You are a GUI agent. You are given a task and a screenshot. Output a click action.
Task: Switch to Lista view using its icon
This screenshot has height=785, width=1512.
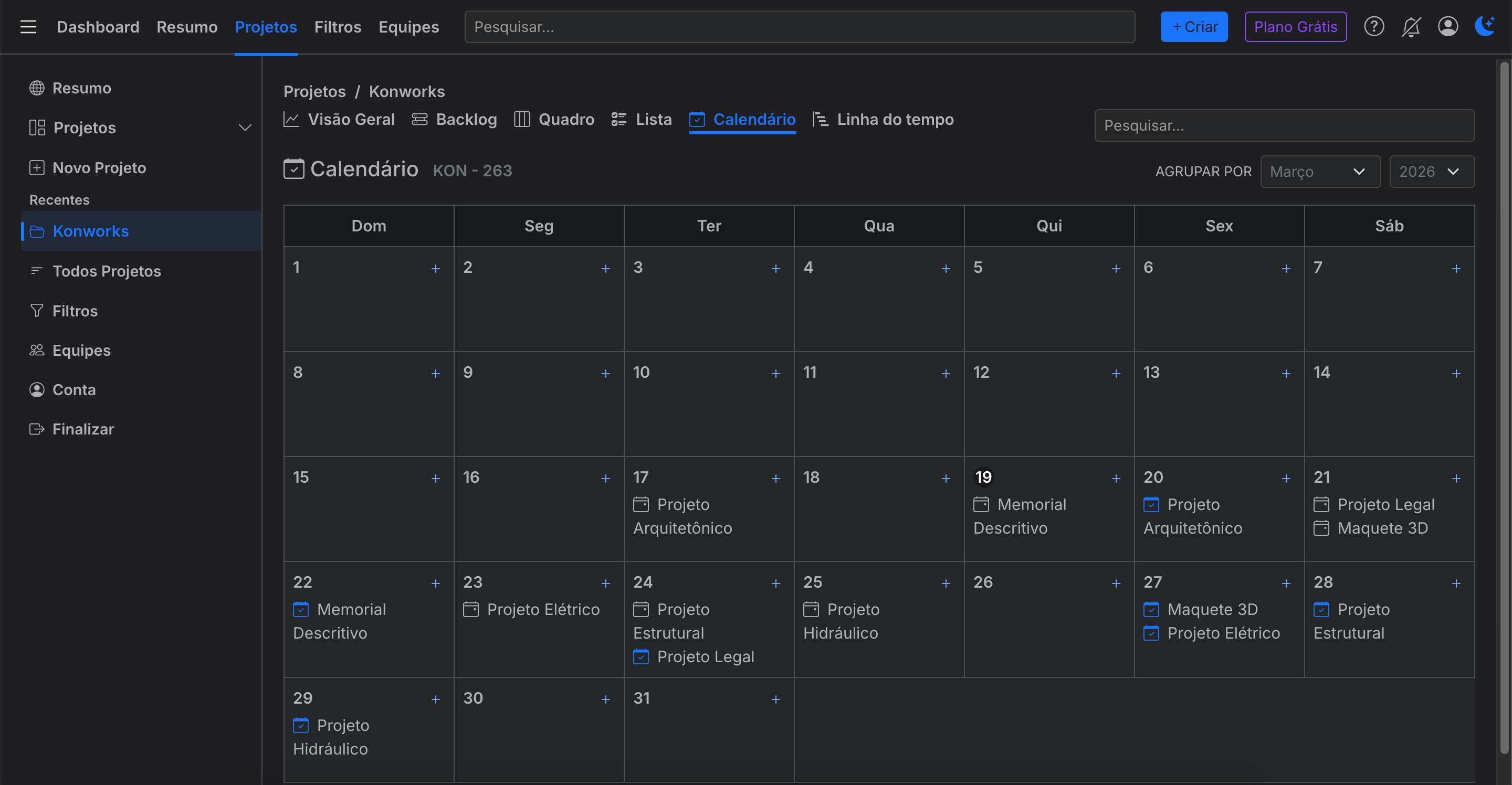click(x=618, y=119)
